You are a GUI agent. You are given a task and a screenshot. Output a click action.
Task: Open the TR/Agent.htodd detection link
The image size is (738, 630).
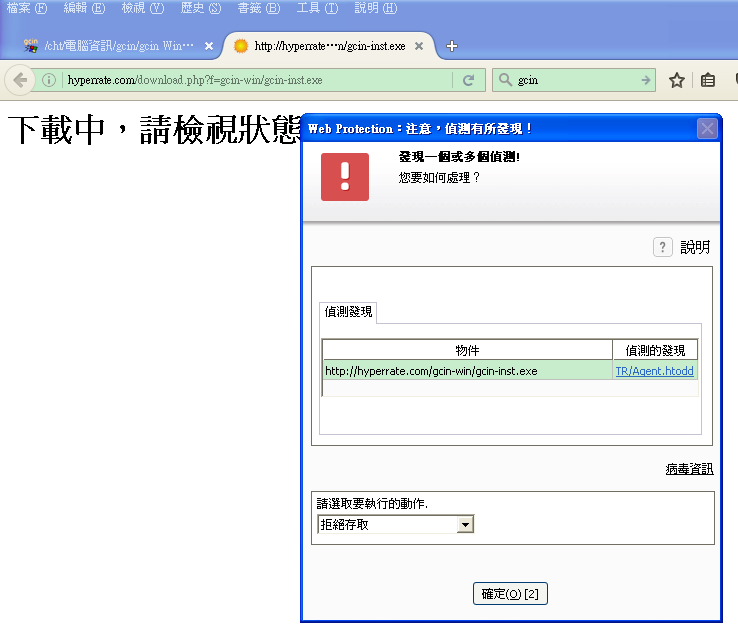(x=655, y=371)
